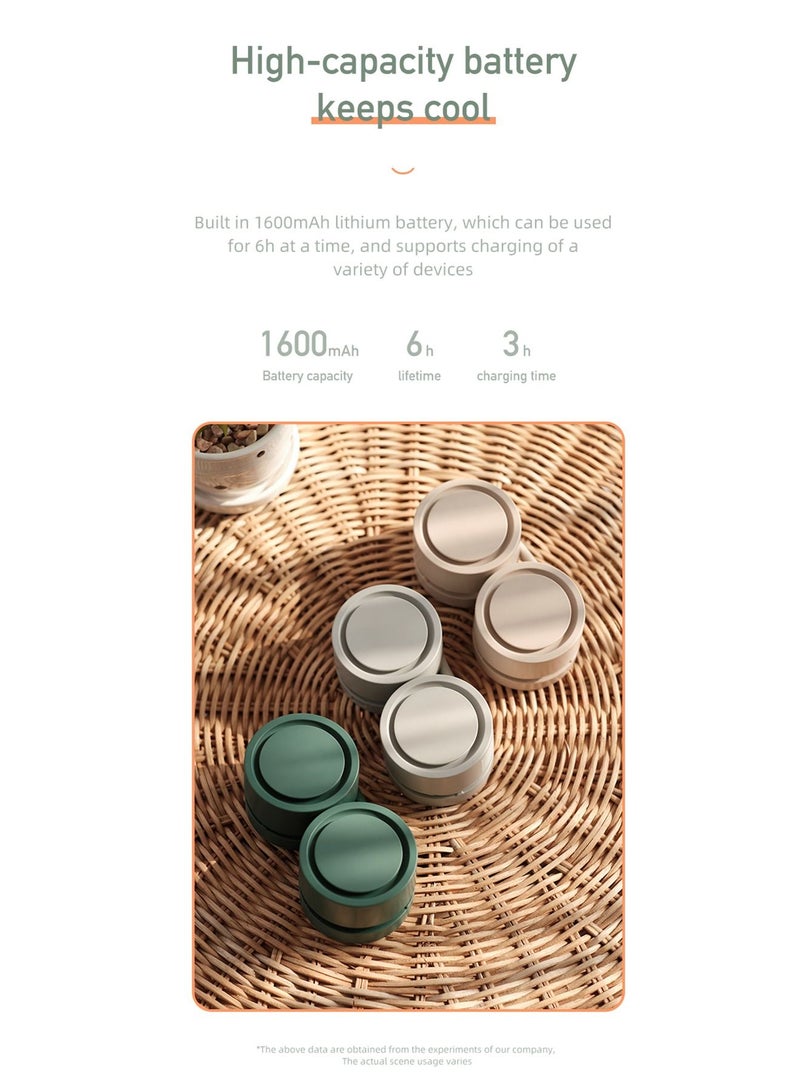The width and height of the screenshot is (800, 1091).
Task: Click the lithium battery description paragraph
Action: click(403, 246)
